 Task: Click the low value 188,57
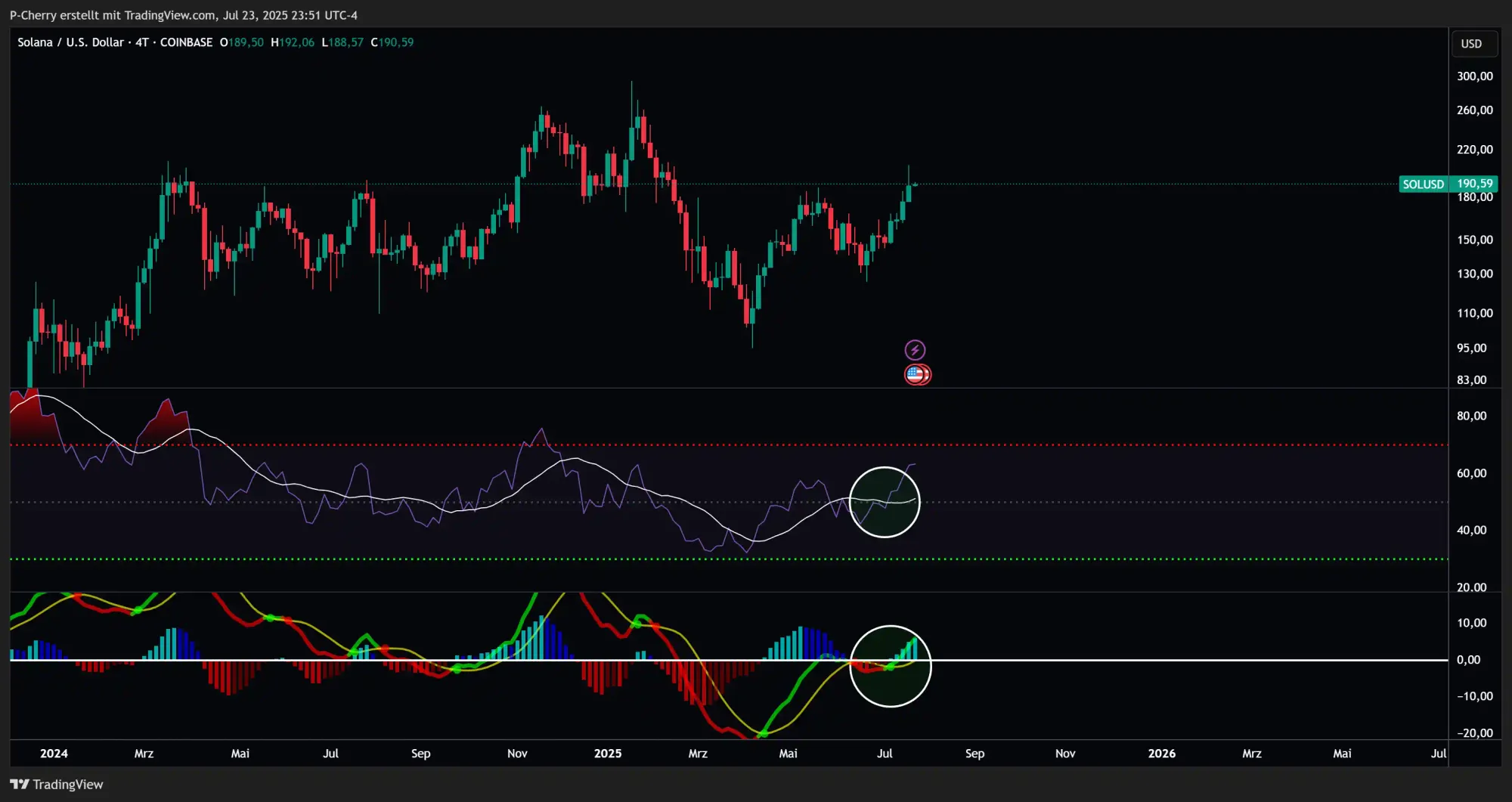point(345,42)
